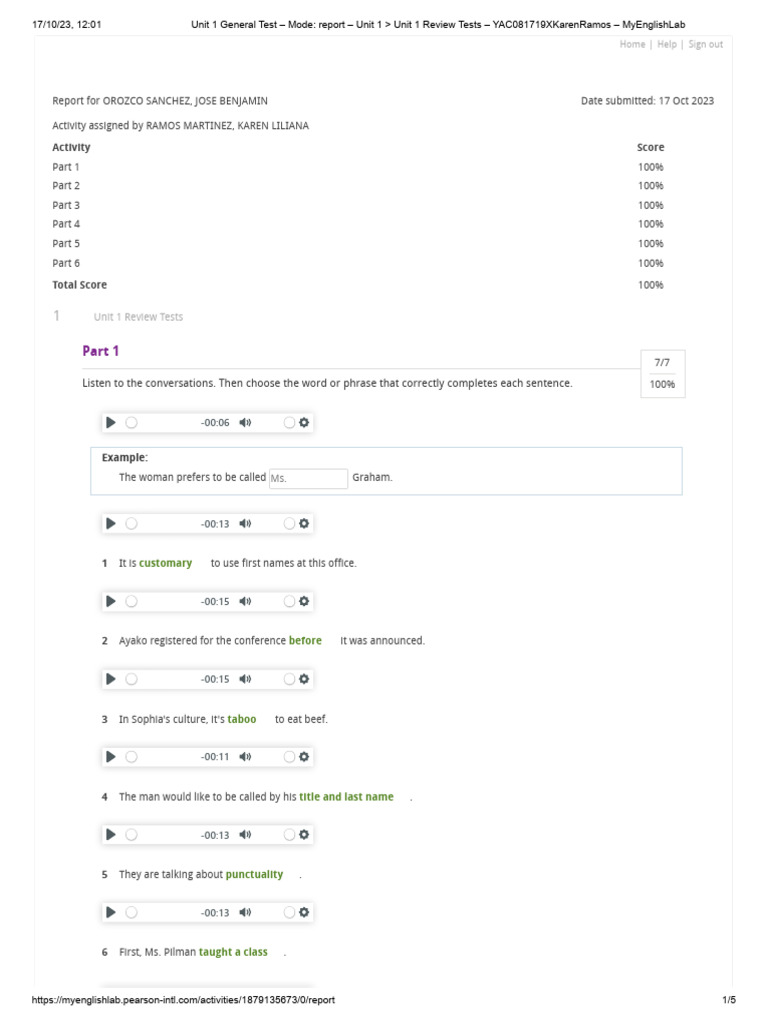Viewport: 768px width, 1024px height.
Task: Open settings gear on question 1's audio
Action: point(304,523)
